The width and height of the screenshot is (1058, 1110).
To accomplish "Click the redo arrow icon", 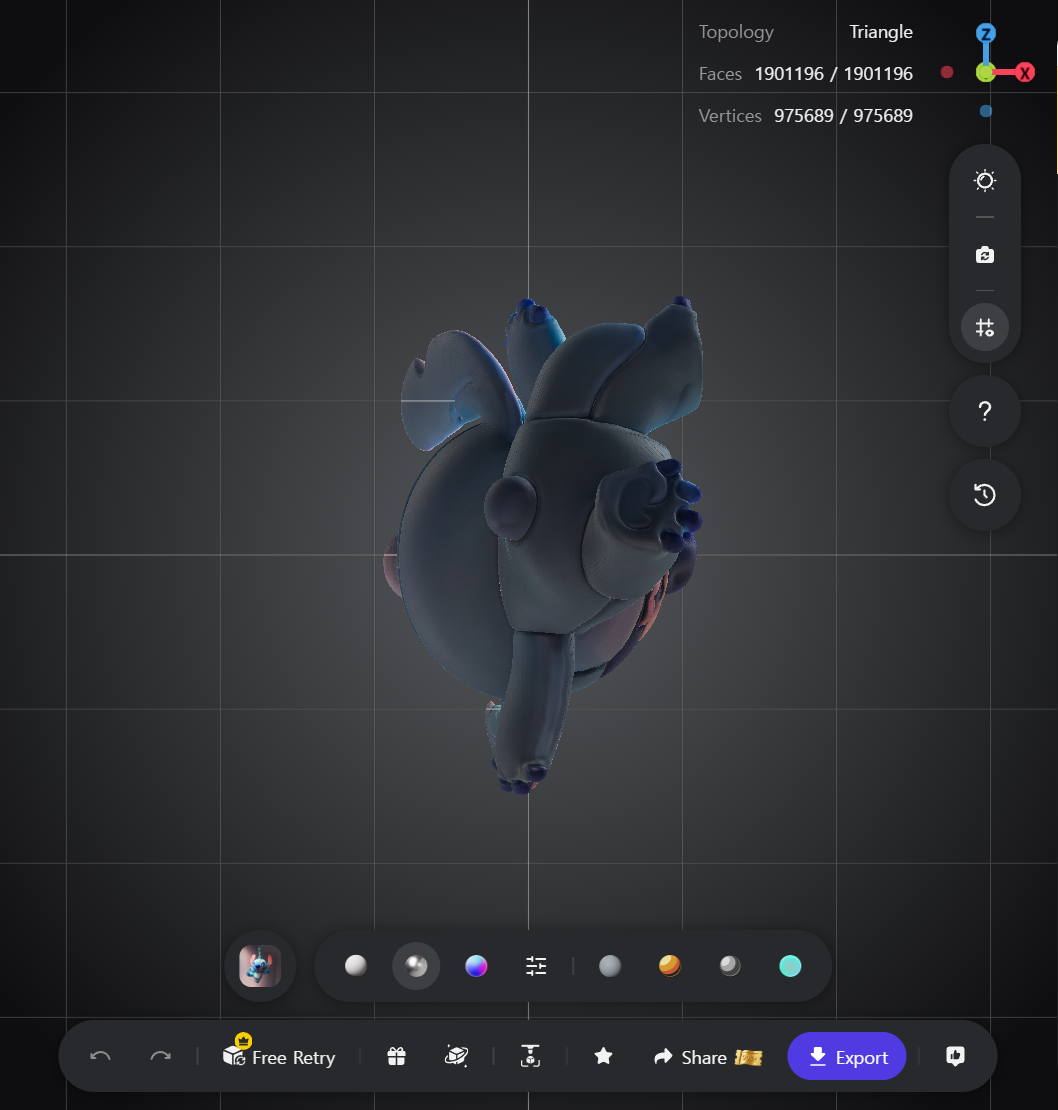I will pos(161,1056).
